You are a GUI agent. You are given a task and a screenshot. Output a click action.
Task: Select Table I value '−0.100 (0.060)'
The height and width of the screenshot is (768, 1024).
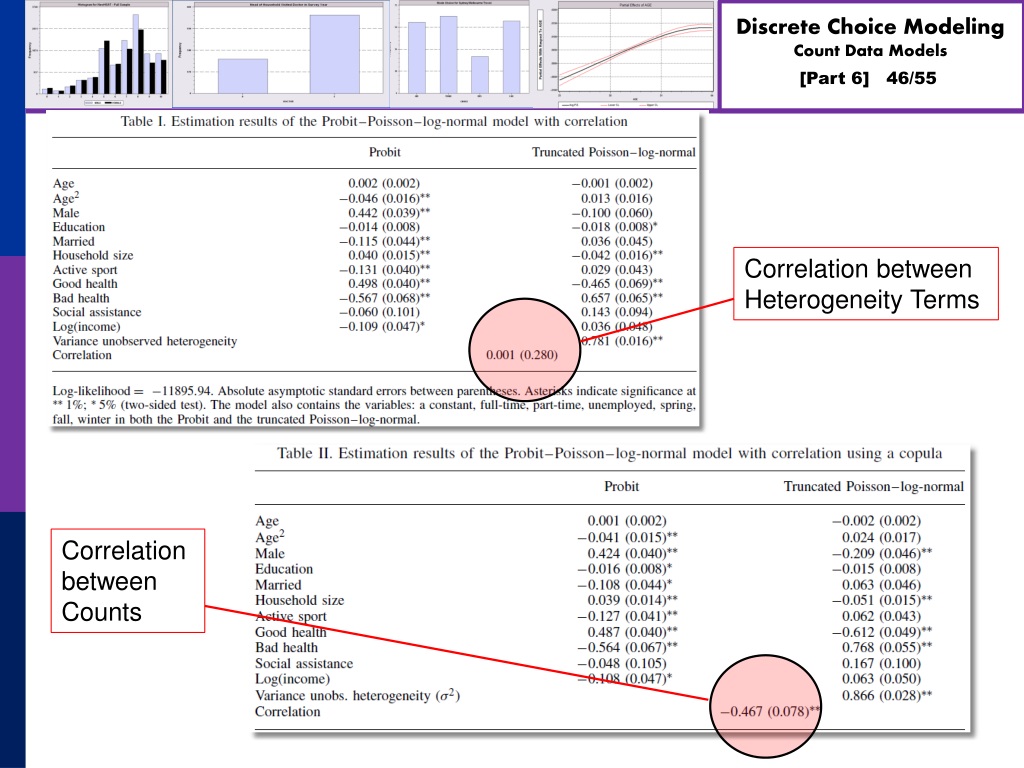tap(612, 213)
